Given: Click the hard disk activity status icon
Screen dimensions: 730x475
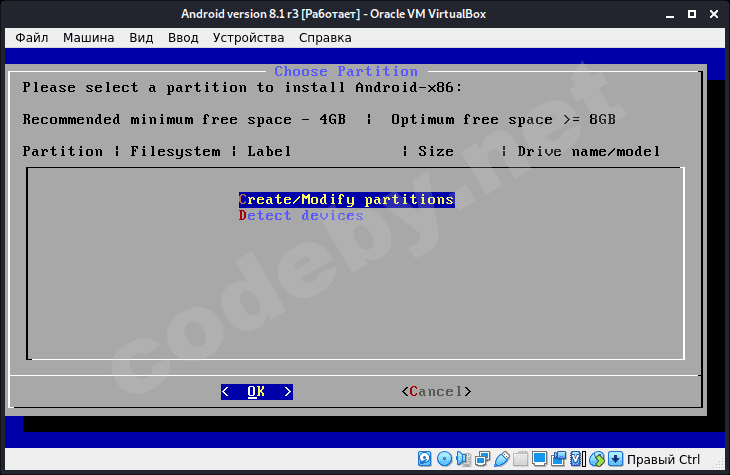Looking at the screenshot, I should (x=425, y=459).
